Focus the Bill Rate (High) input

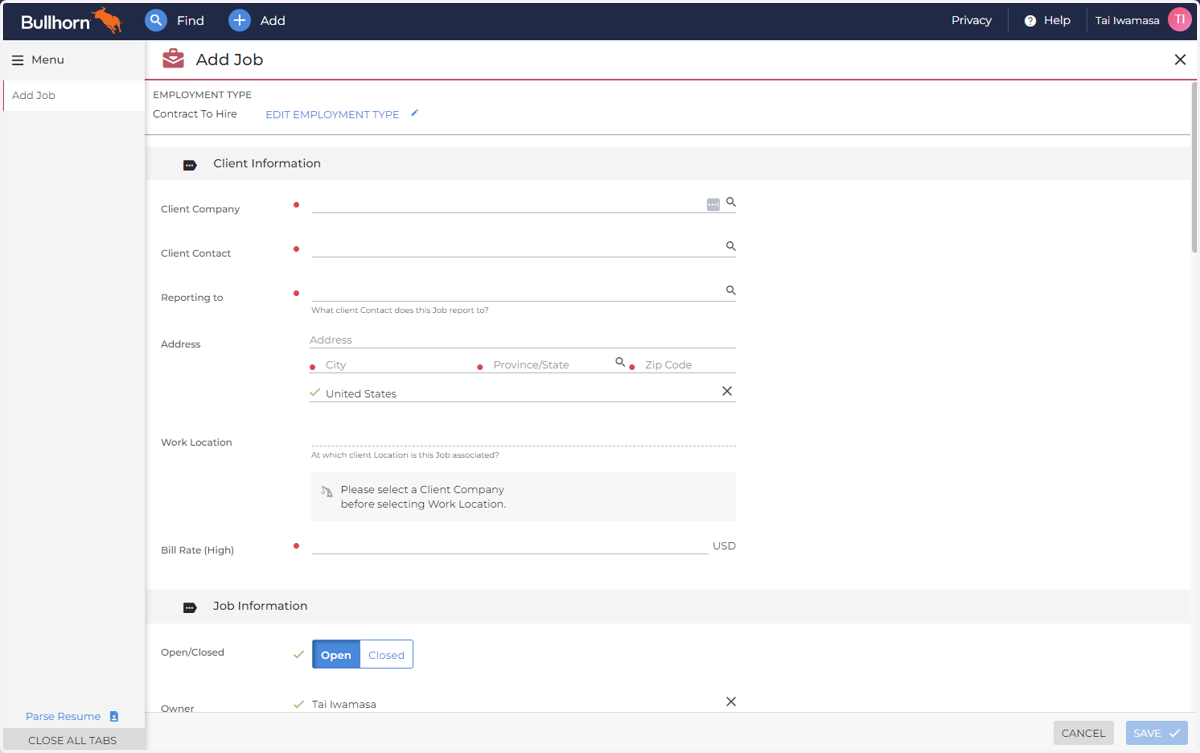pyautogui.click(x=510, y=545)
